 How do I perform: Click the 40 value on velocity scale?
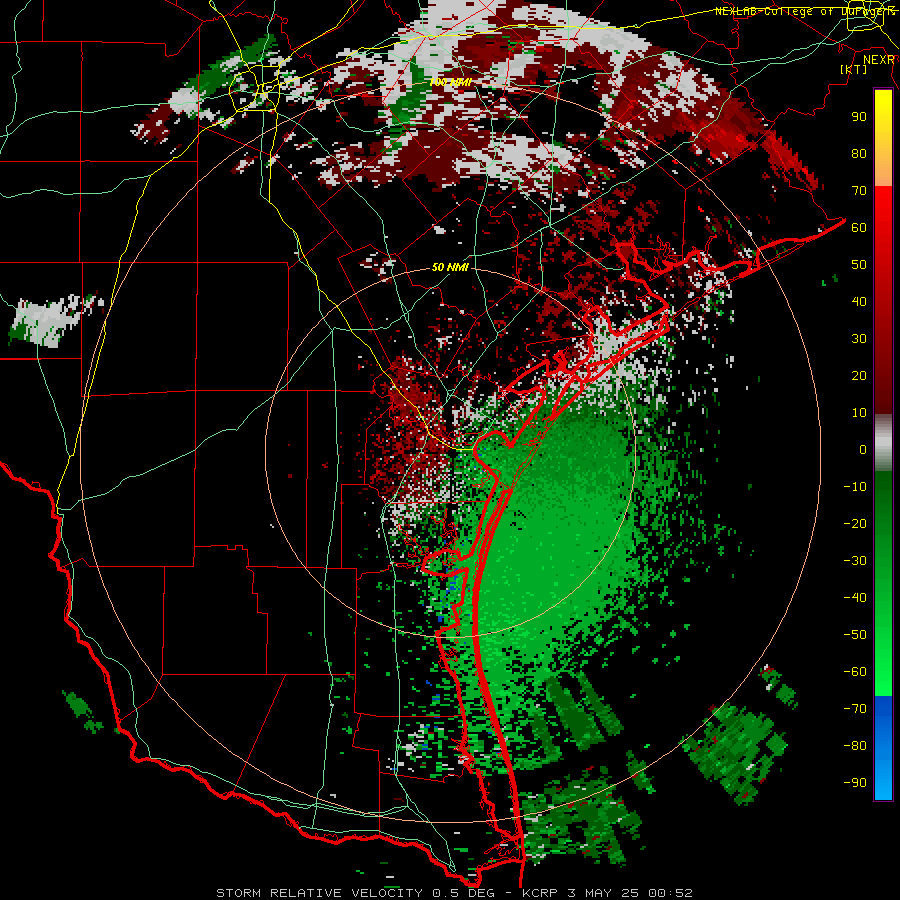[x=859, y=301]
